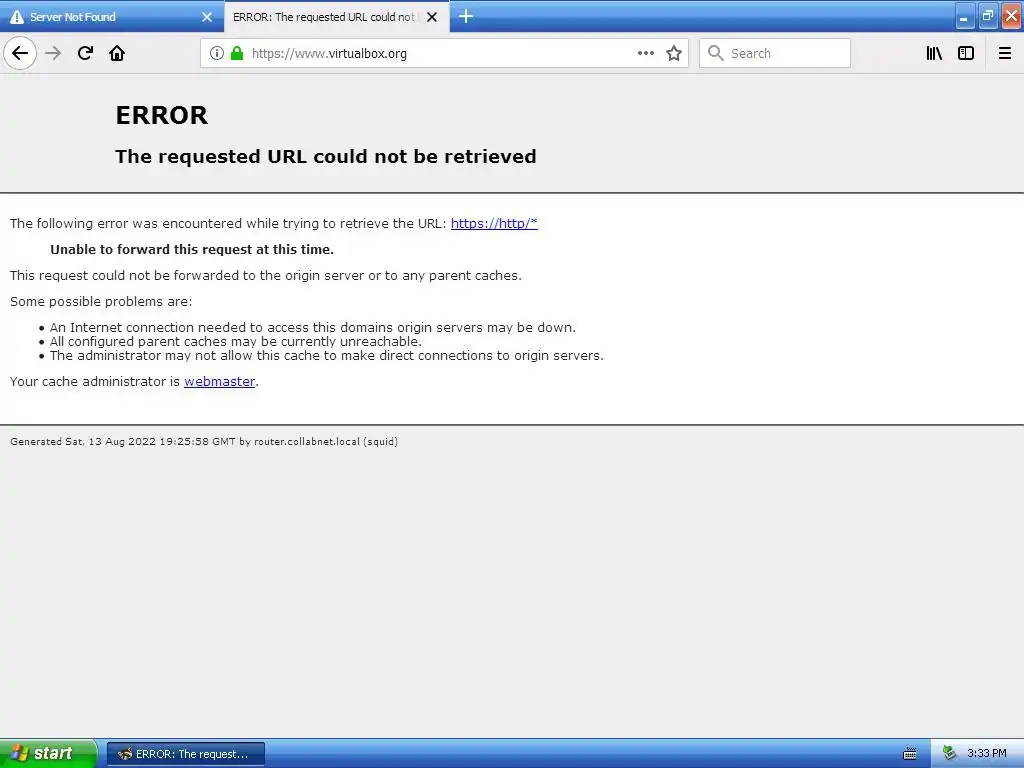The width and height of the screenshot is (1024, 768).
Task: Minimize the browser window
Action: coord(965,16)
